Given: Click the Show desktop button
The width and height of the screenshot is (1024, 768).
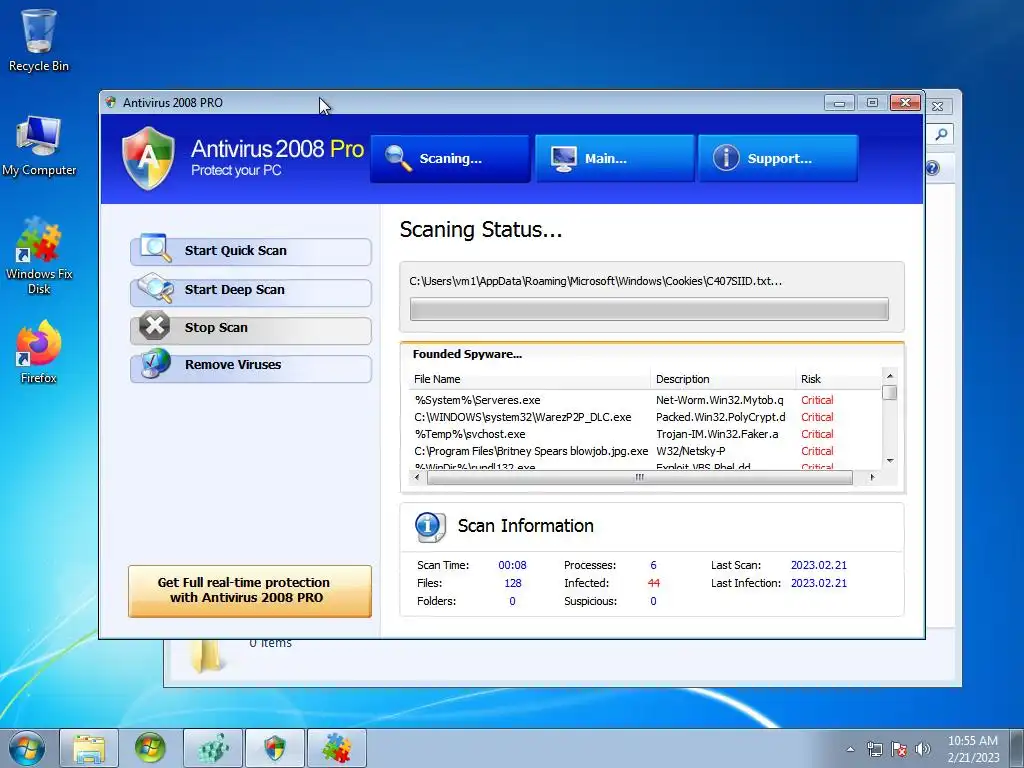Looking at the screenshot, I should [1017, 749].
